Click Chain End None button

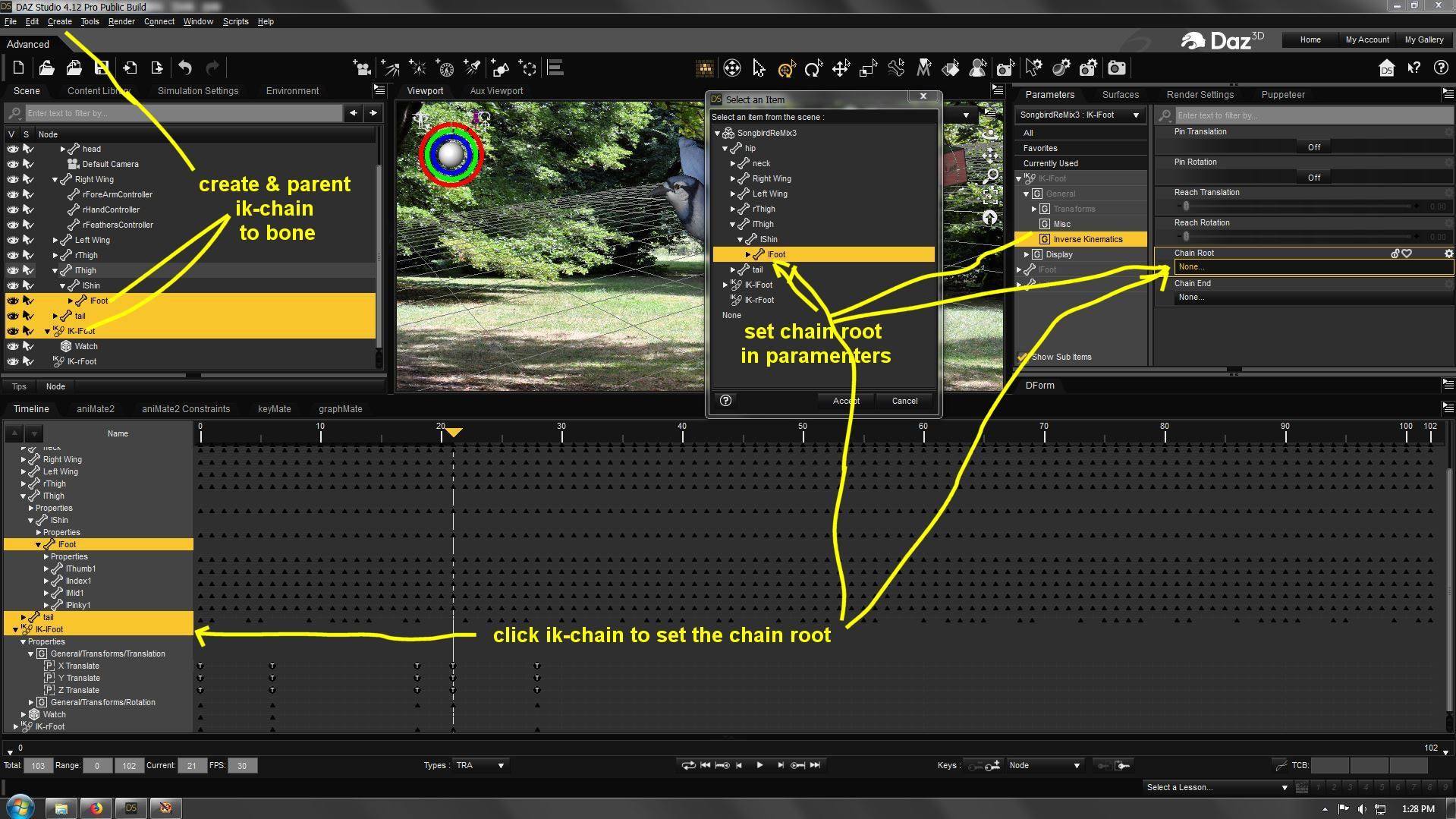point(1313,298)
